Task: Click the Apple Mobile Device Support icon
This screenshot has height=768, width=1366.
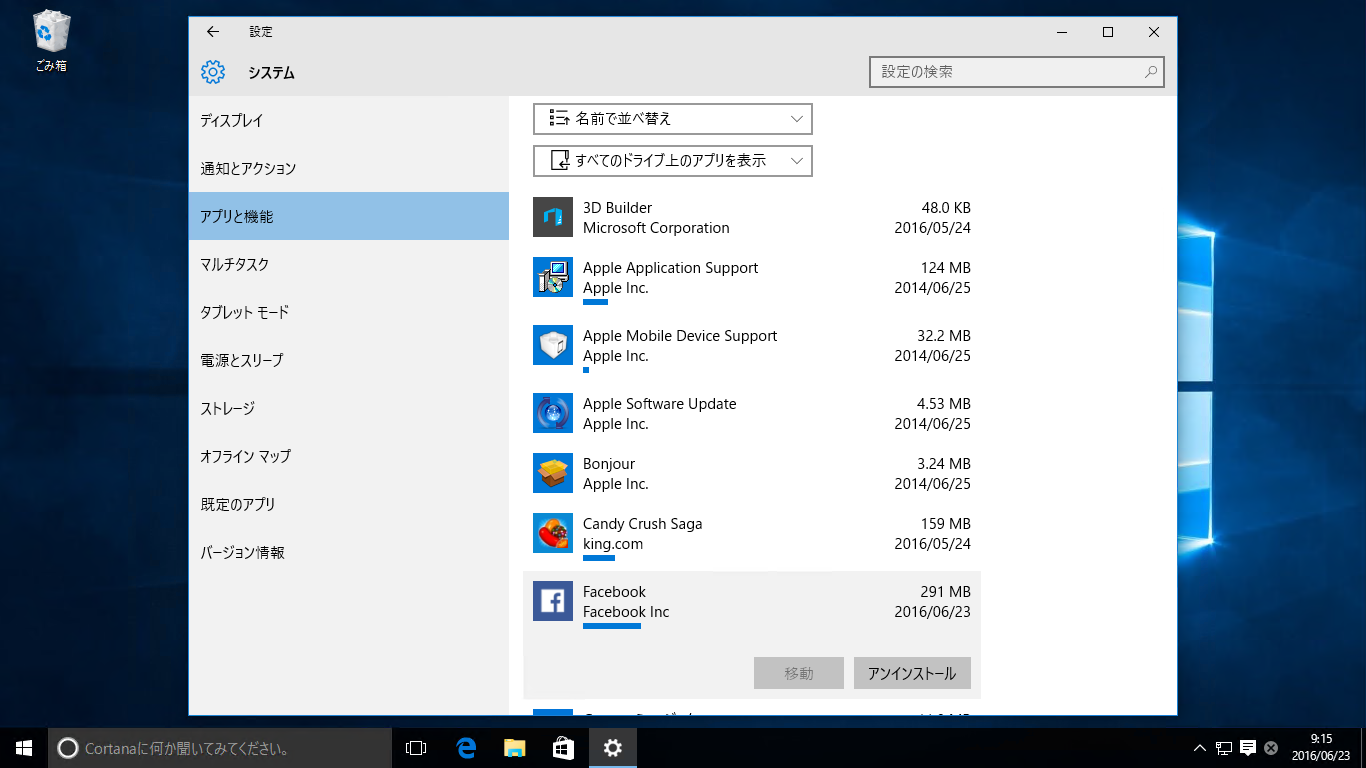Action: [x=553, y=345]
